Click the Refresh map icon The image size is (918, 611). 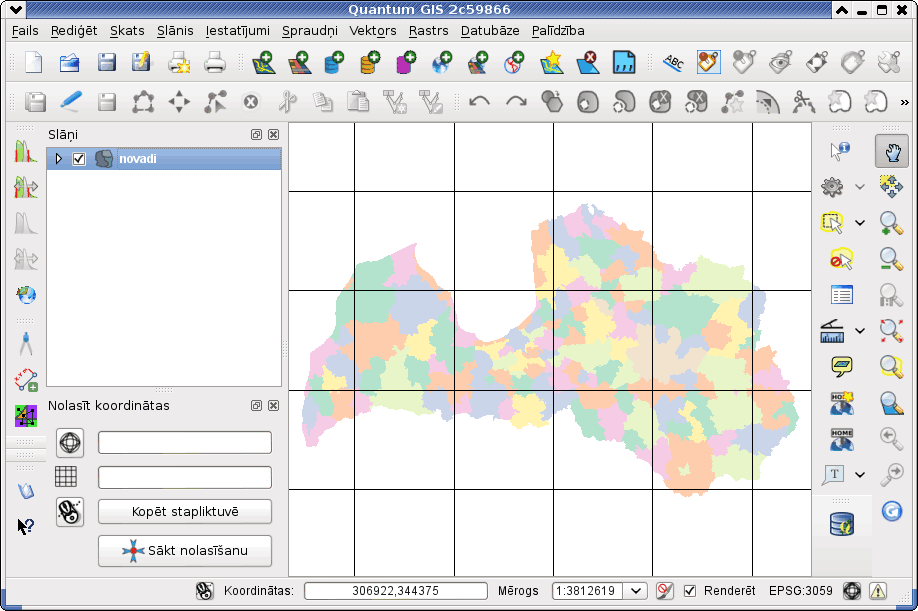(892, 511)
